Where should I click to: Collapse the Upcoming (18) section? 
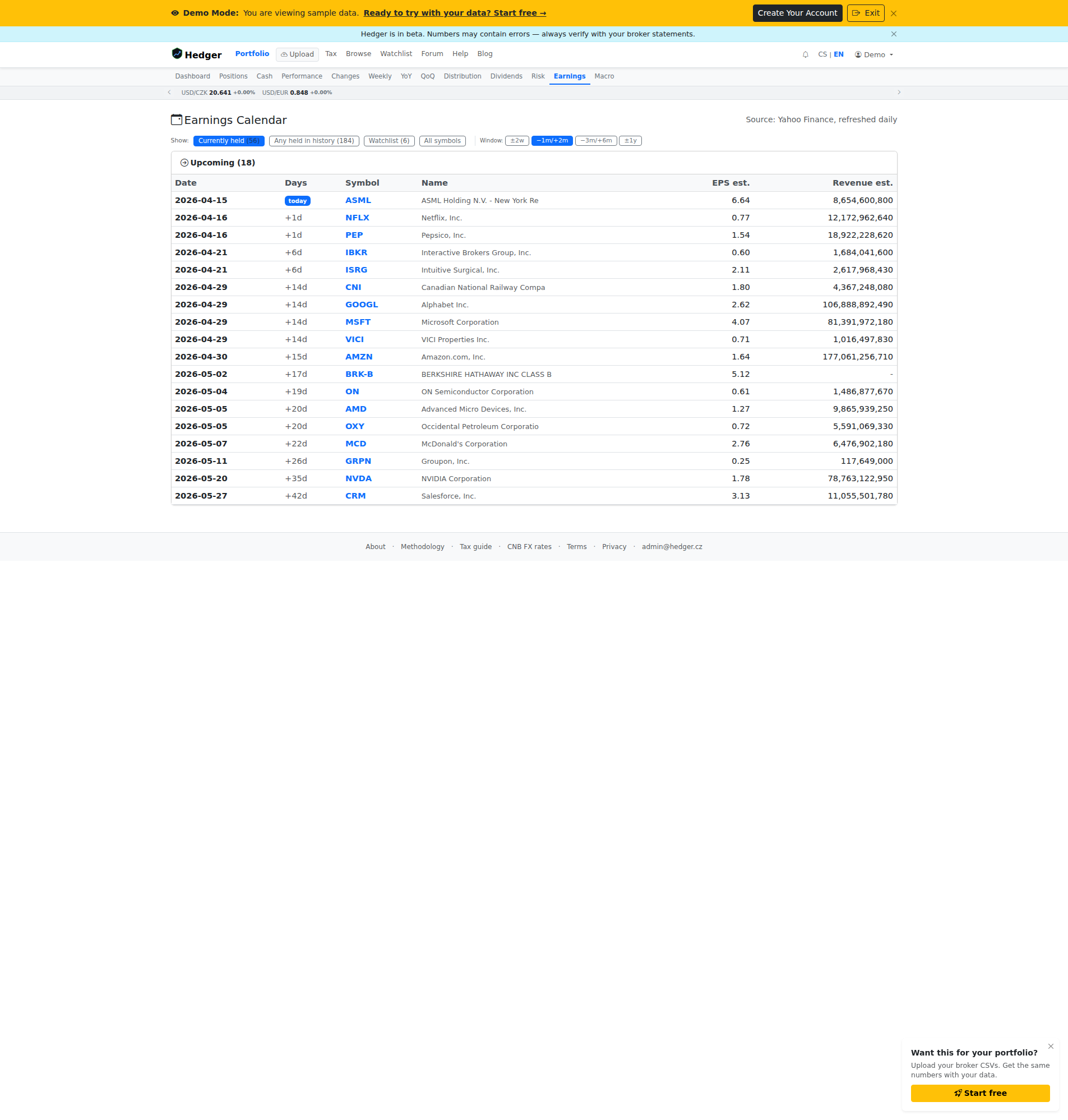coord(218,163)
